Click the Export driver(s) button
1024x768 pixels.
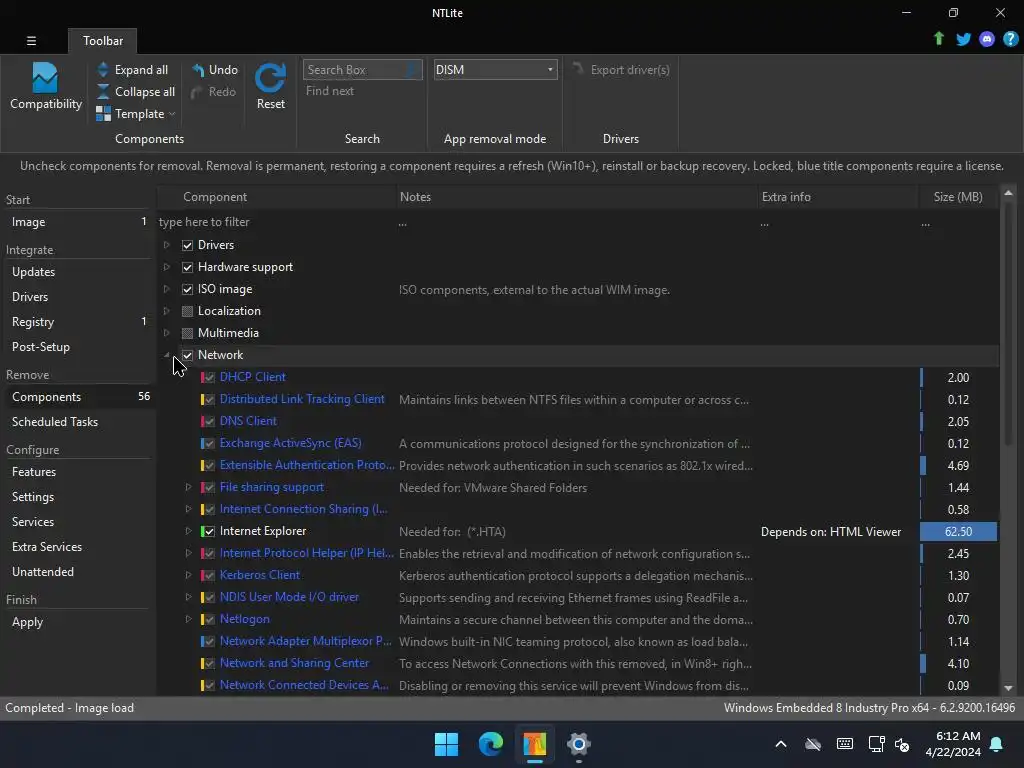tap(621, 70)
